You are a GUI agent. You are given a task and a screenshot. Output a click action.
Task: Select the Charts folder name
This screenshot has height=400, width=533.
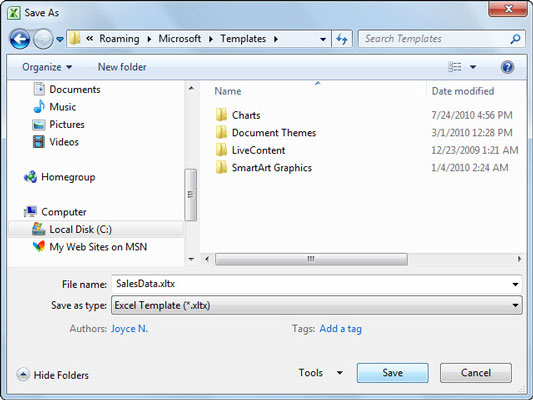(x=246, y=115)
